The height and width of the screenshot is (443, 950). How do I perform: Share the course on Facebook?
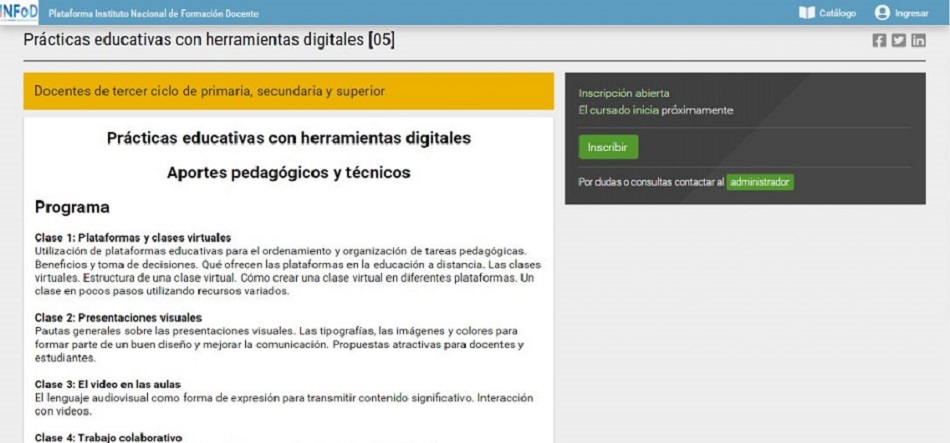pyautogui.click(x=879, y=41)
